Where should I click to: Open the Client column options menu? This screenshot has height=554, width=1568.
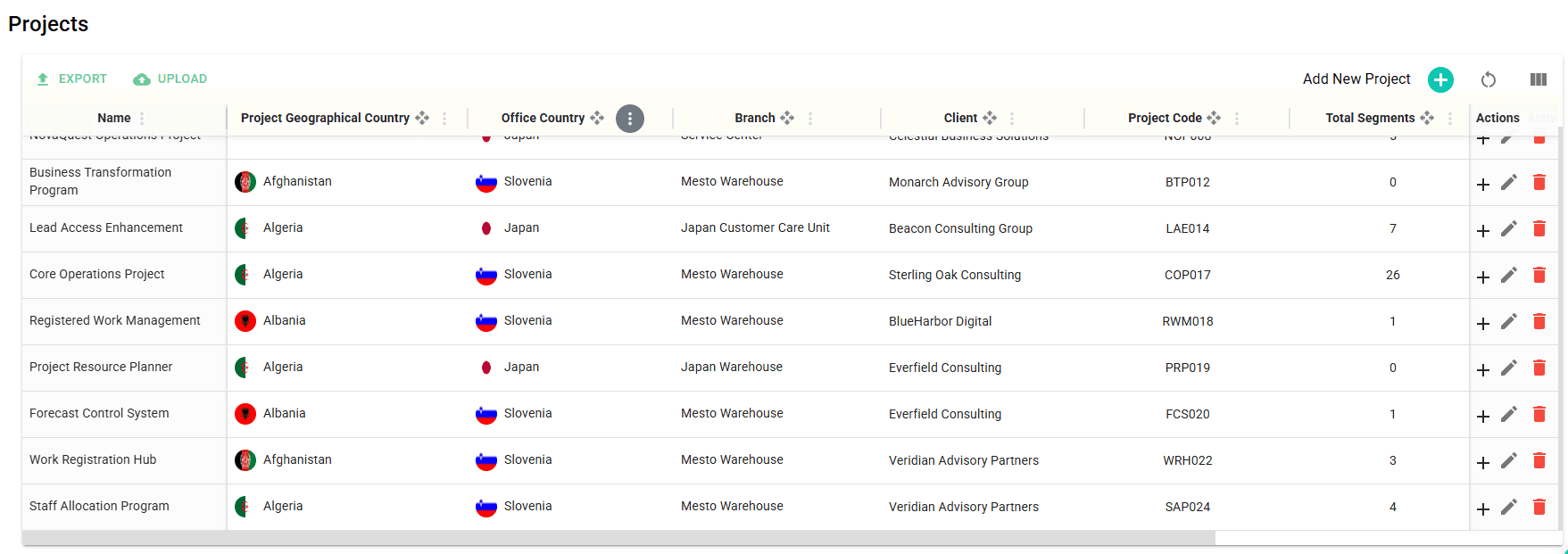point(1012,119)
